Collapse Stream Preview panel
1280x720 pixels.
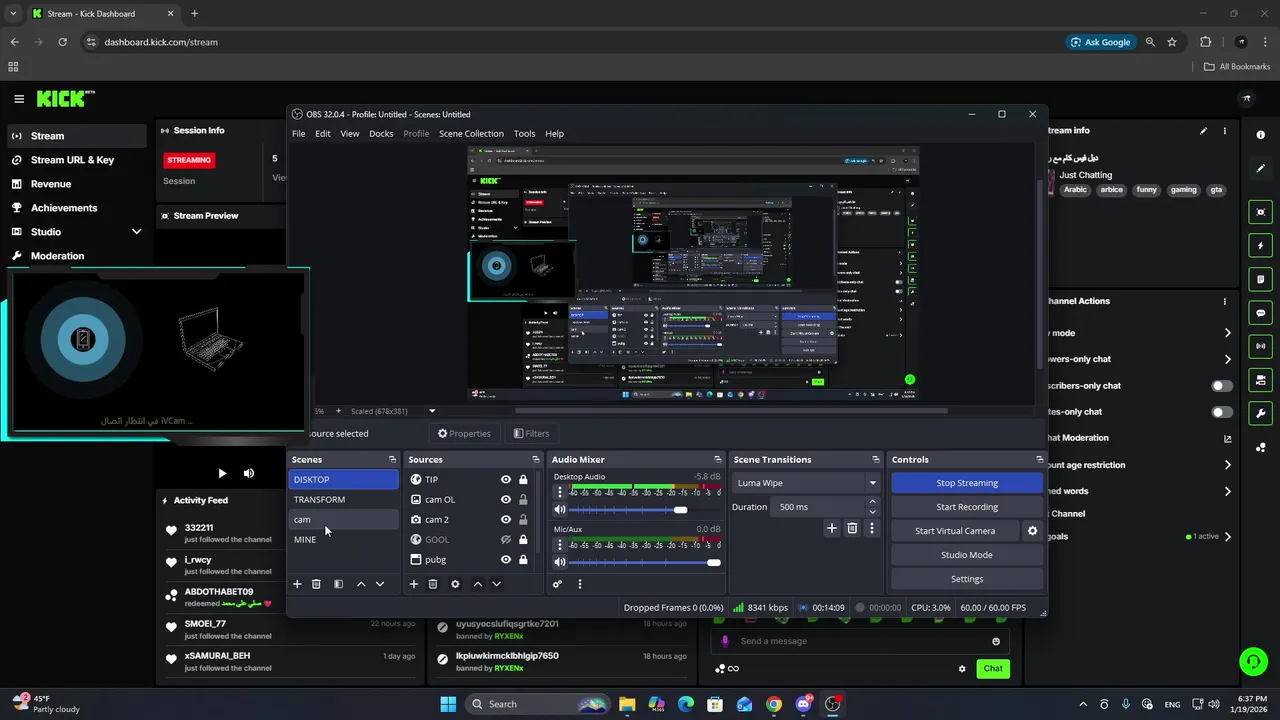165,215
